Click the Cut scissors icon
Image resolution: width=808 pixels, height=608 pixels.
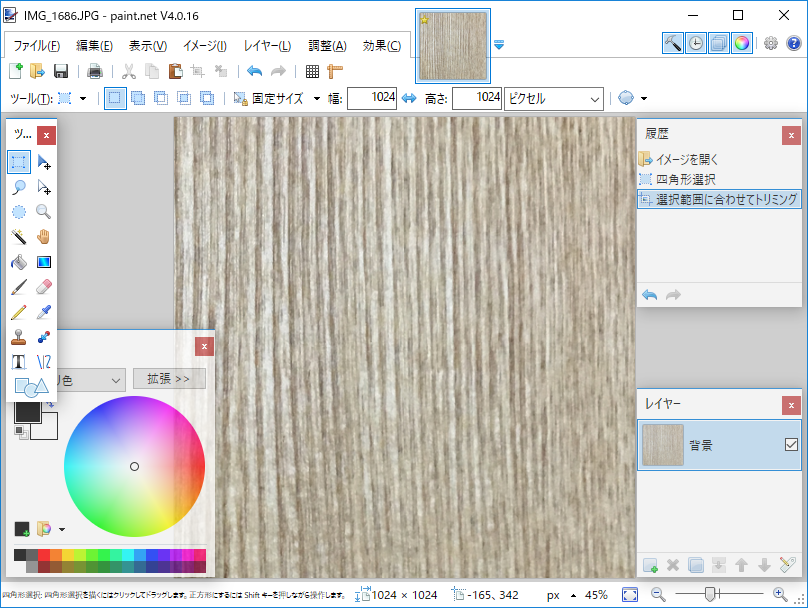coord(129,71)
